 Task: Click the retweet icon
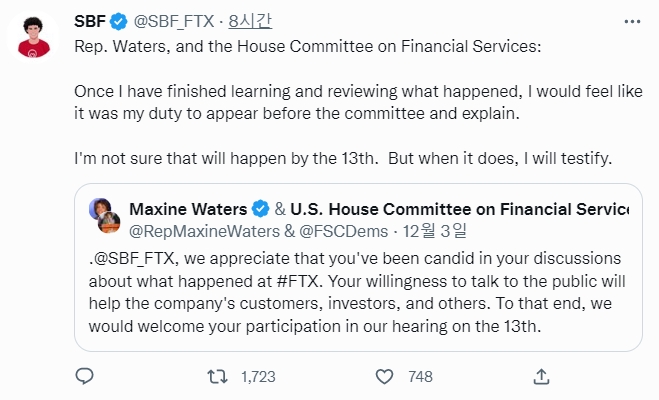(215, 376)
